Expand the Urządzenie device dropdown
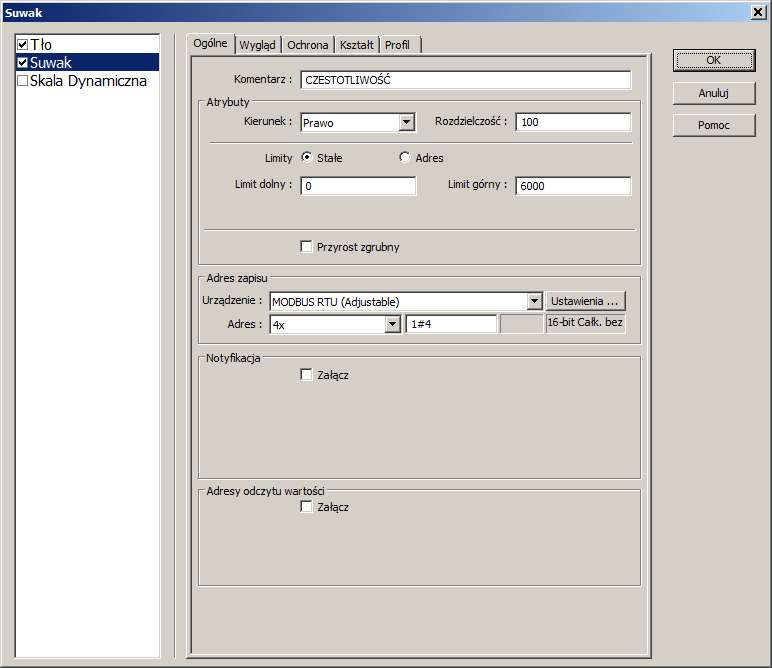Image resolution: width=772 pixels, height=668 pixels. (x=534, y=301)
